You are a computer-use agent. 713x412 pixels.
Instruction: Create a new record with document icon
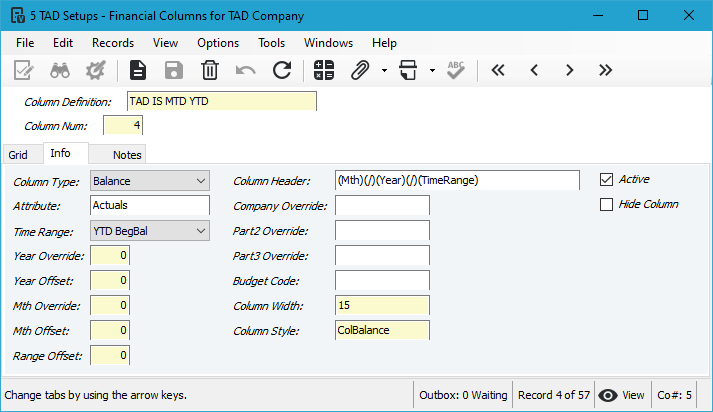click(138, 70)
